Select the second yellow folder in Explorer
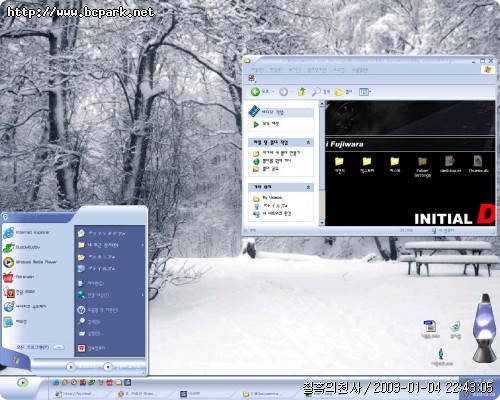Screen dimensions: 500x400 point(367,164)
